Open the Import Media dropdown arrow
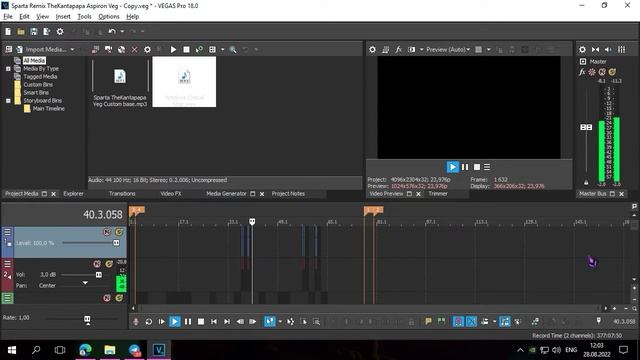This screenshot has width=640, height=360. 72,49
